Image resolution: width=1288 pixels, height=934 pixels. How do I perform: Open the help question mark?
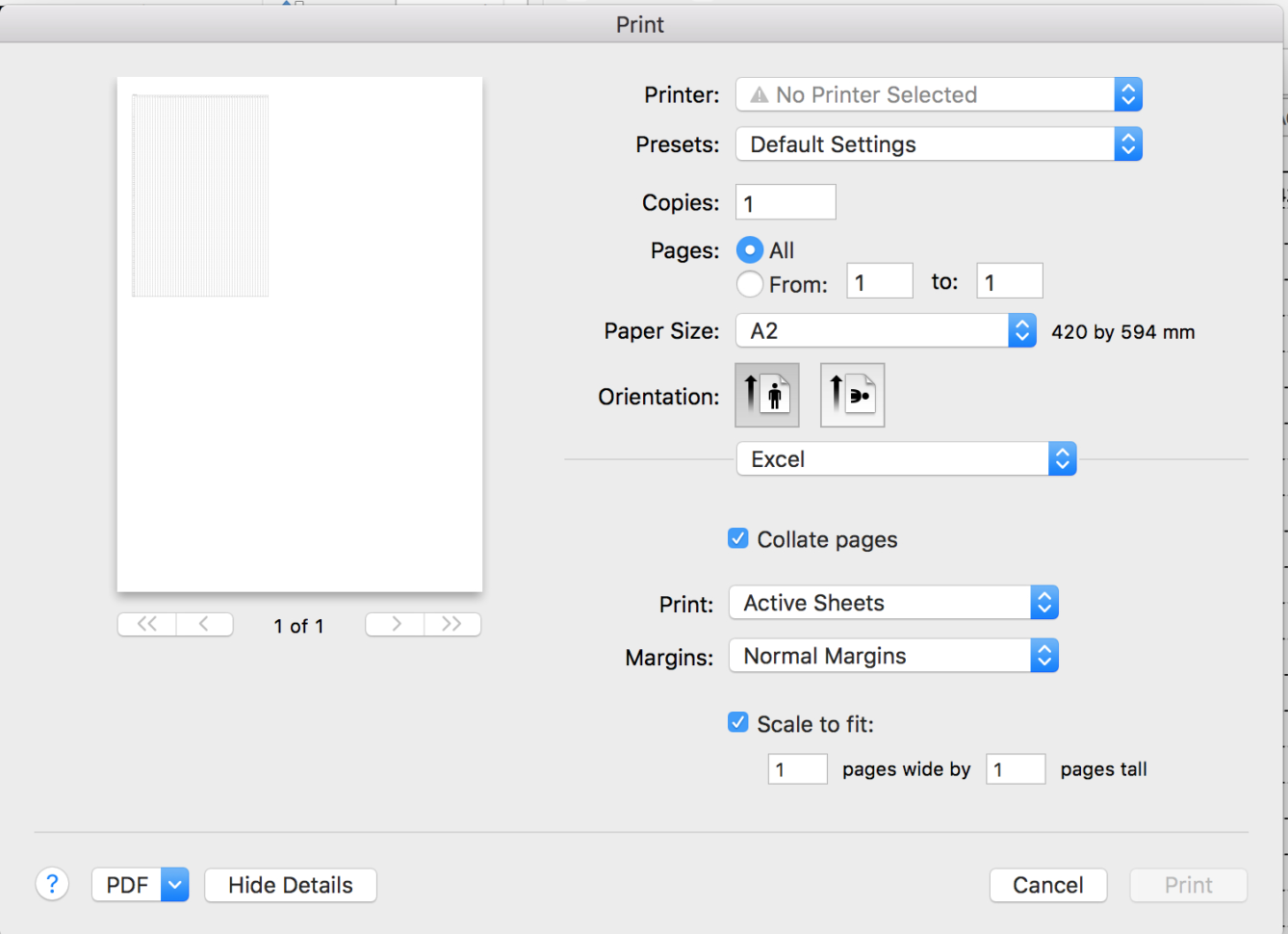52,884
